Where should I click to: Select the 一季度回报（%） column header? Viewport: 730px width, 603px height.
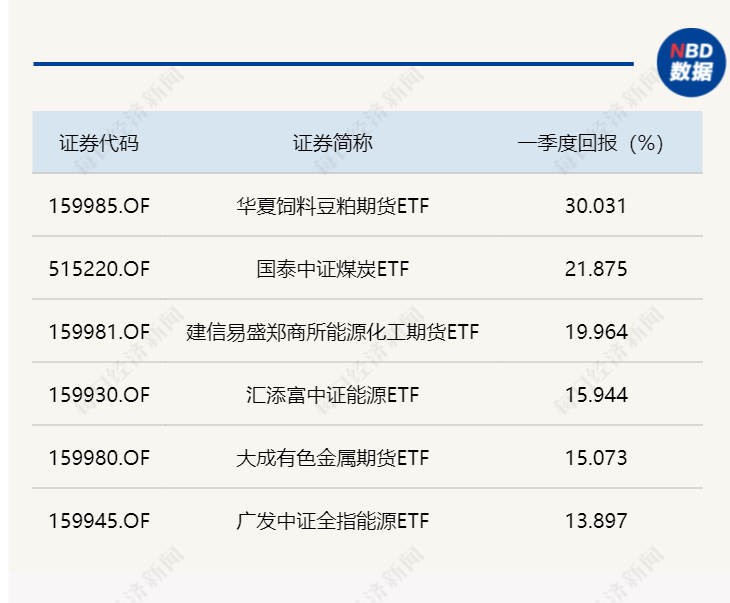(x=590, y=143)
